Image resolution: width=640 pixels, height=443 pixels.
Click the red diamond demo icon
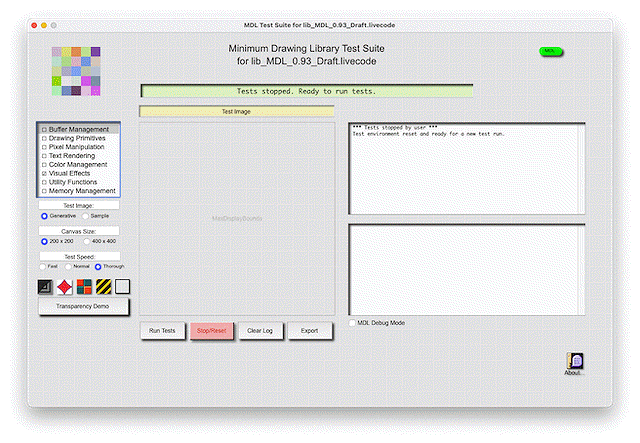[65, 287]
